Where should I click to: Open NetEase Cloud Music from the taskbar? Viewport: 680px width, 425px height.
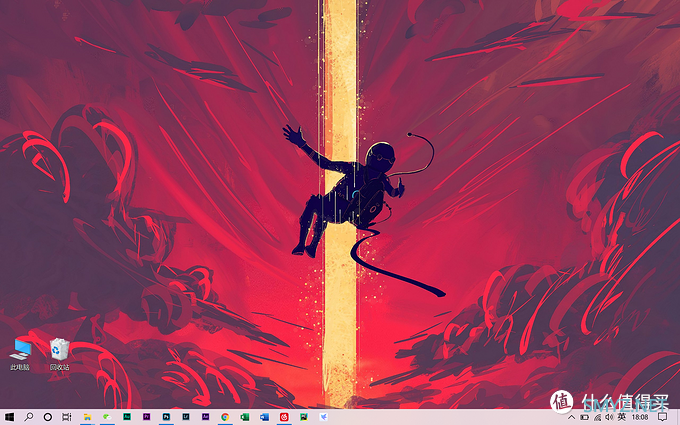[284, 417]
